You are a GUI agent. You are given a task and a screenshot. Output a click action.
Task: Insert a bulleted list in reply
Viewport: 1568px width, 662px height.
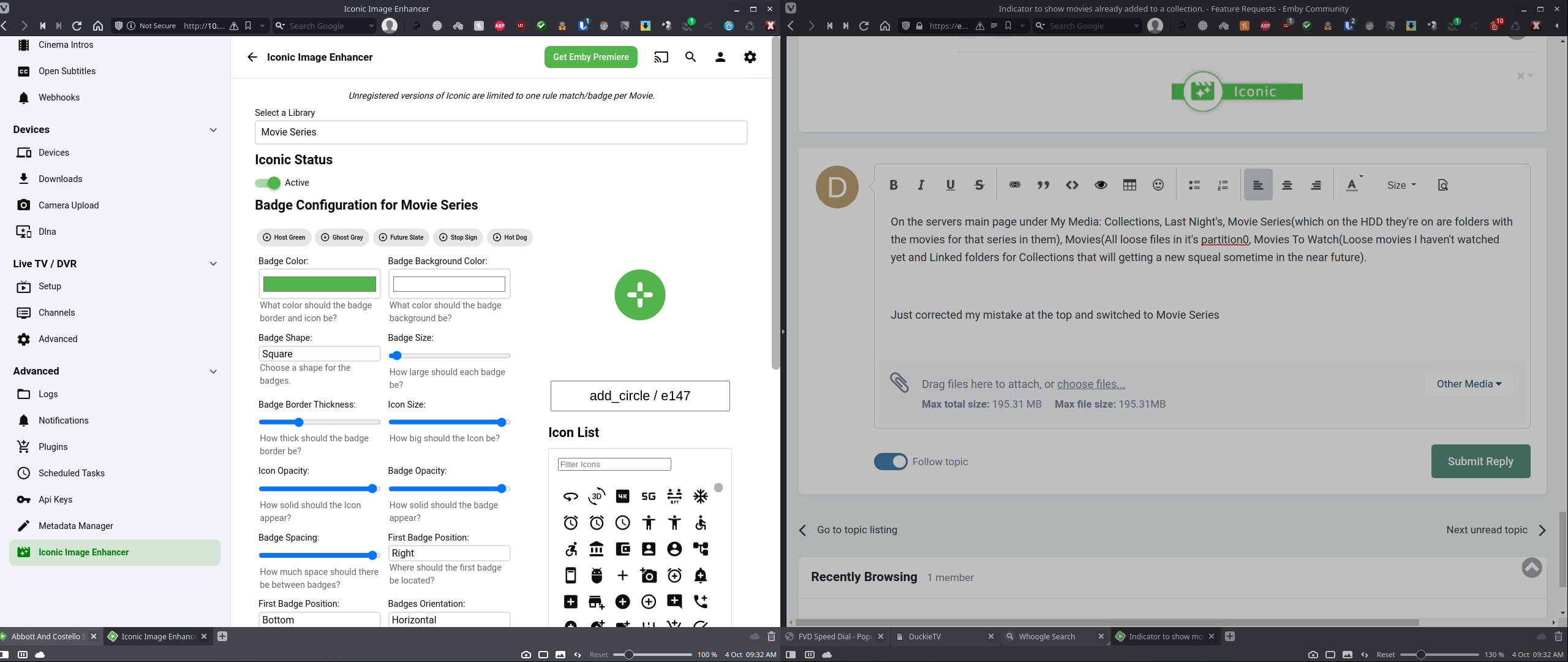point(1194,185)
